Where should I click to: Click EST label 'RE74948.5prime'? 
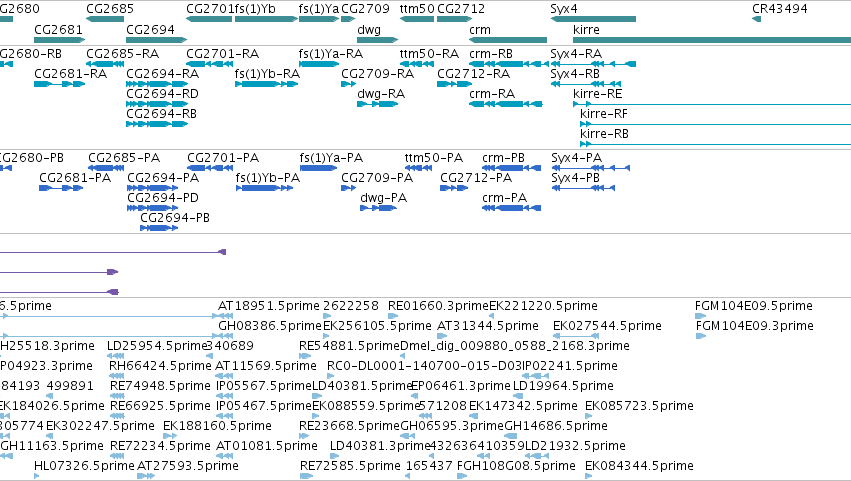coord(160,386)
